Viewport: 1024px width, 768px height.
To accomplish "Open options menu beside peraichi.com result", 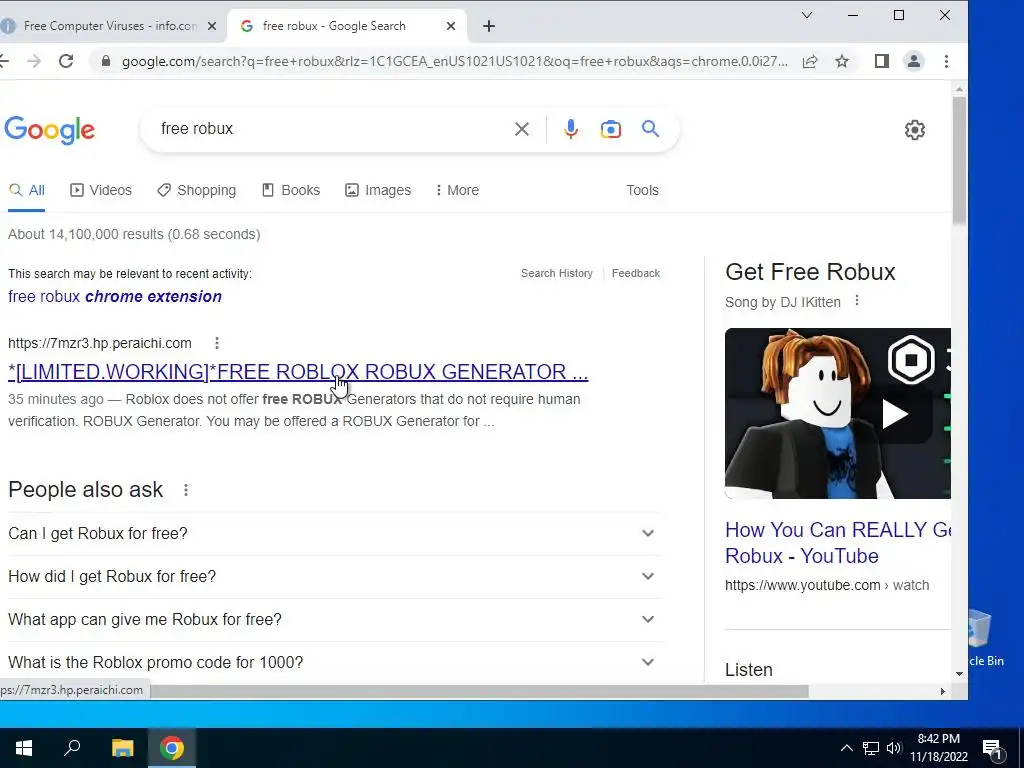I will pyautogui.click(x=217, y=343).
